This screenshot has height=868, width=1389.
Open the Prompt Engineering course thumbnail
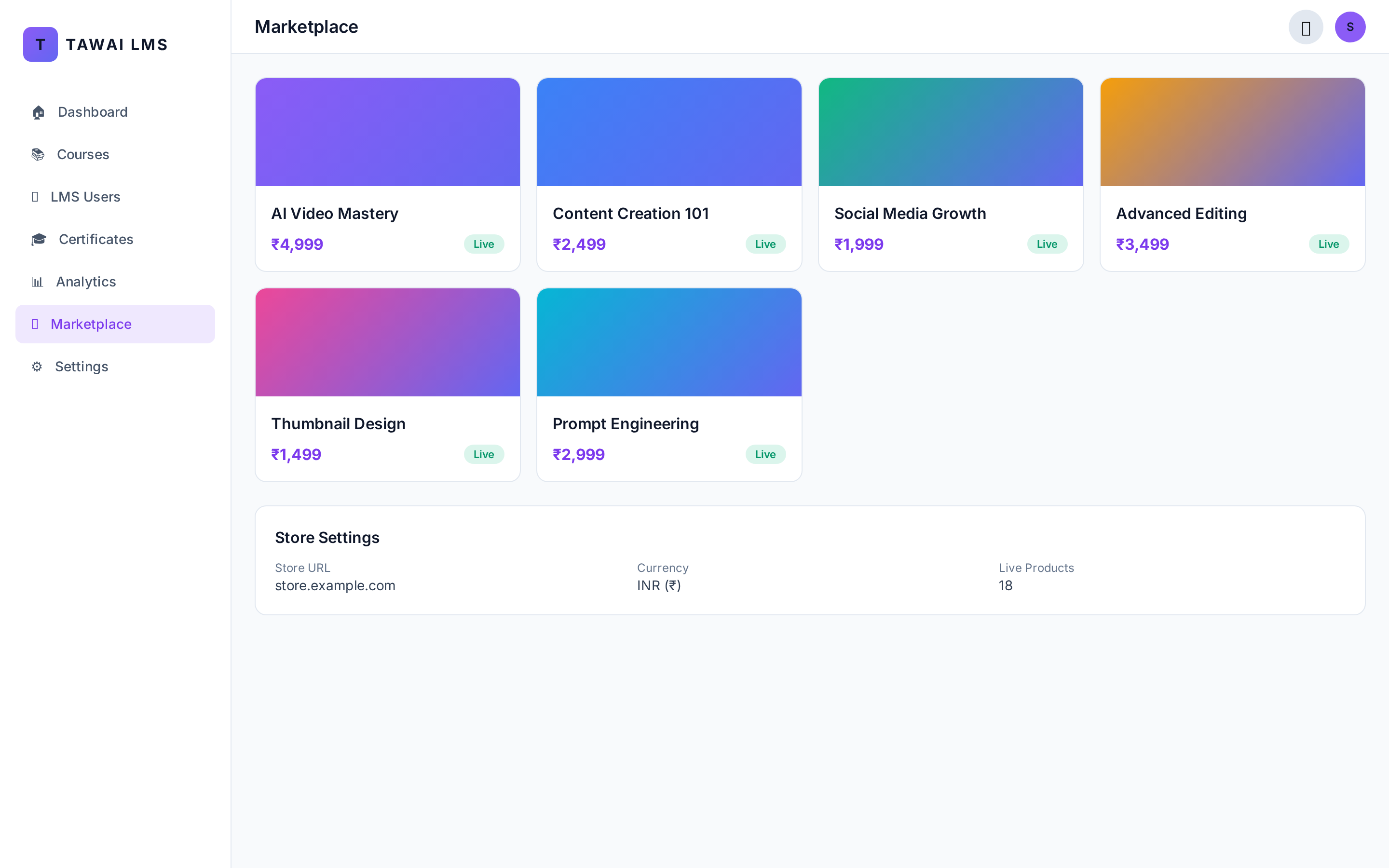669,342
